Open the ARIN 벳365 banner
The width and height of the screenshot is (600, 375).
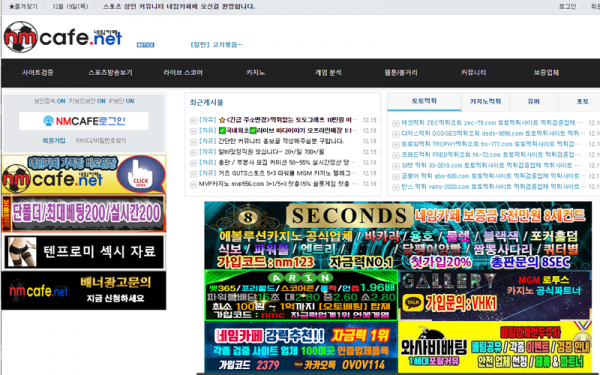click(301, 295)
